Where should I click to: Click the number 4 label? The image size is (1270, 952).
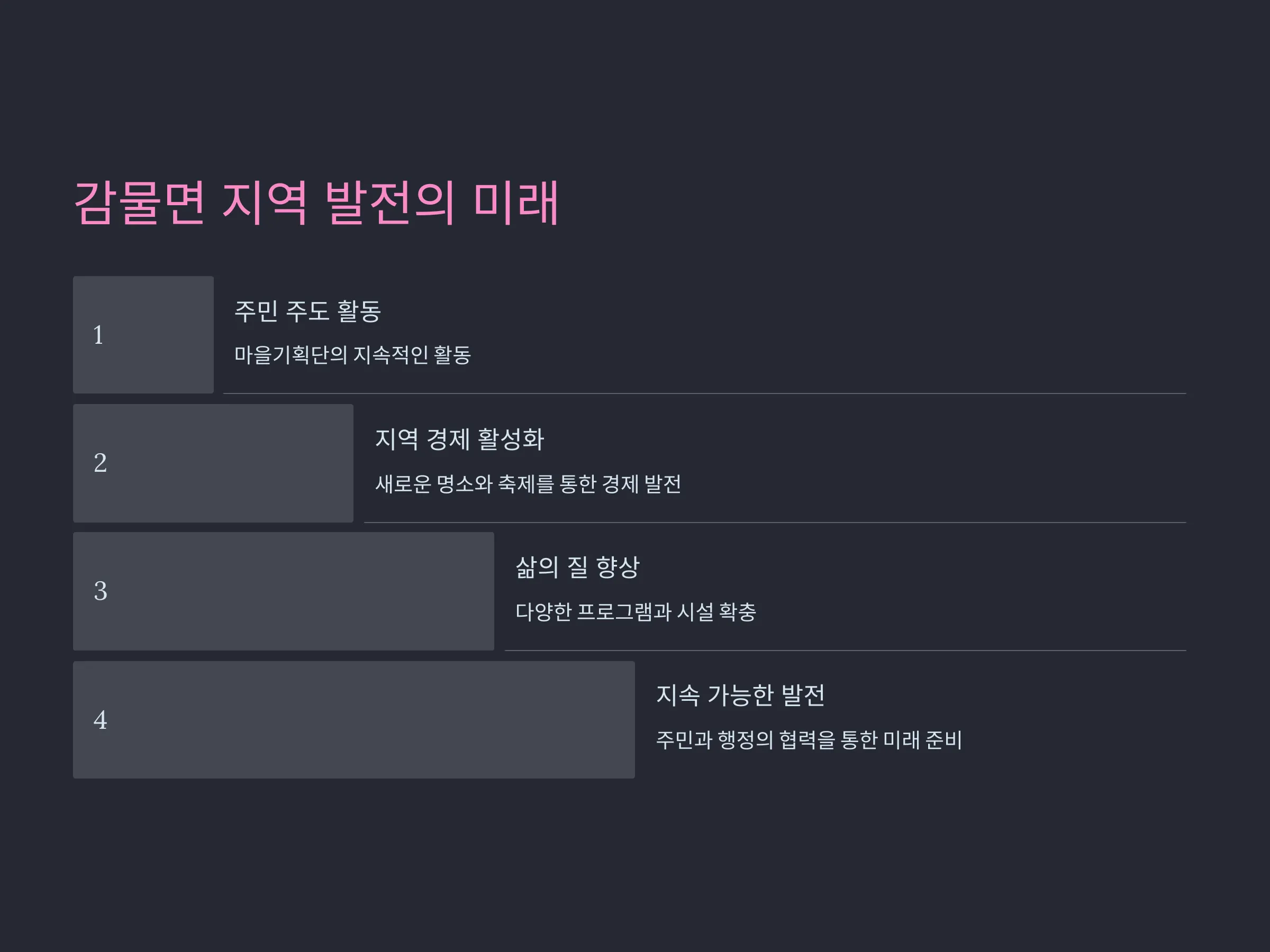tap(100, 720)
